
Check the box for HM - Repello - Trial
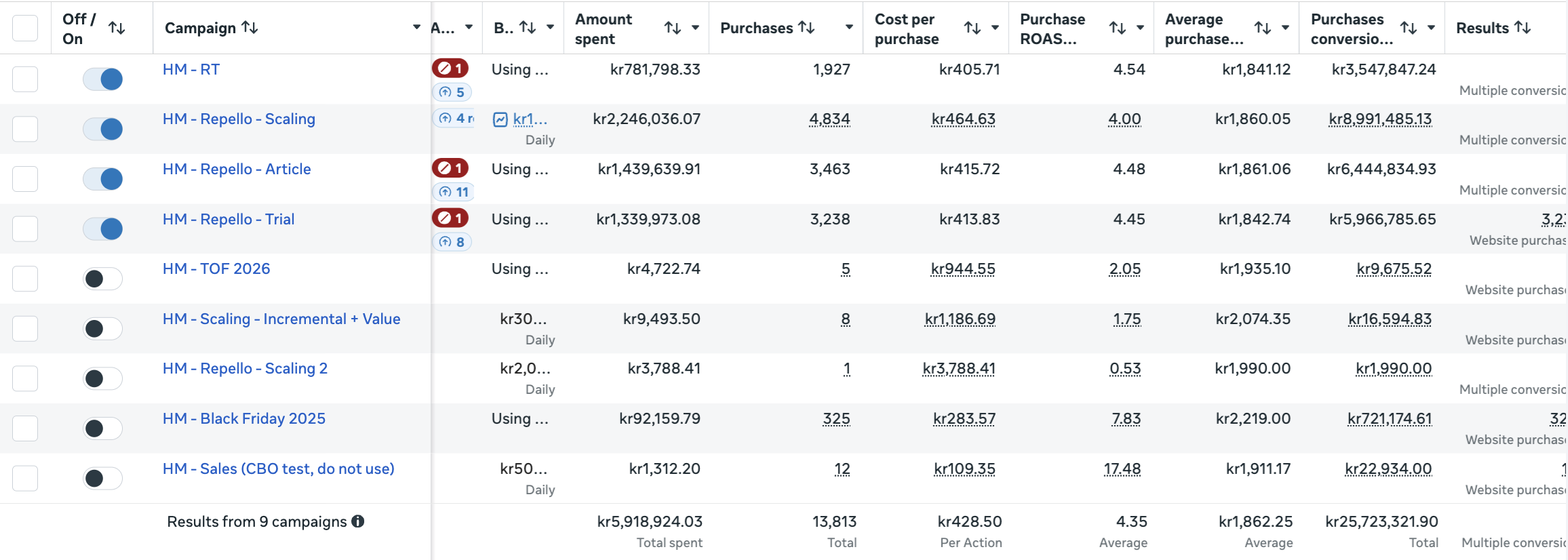25,228
